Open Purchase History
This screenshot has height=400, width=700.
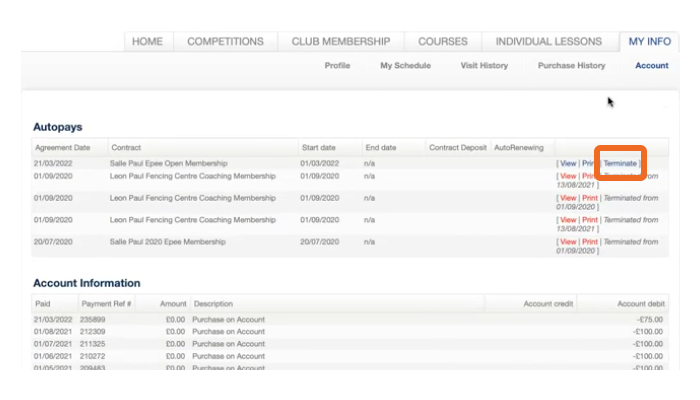571,66
